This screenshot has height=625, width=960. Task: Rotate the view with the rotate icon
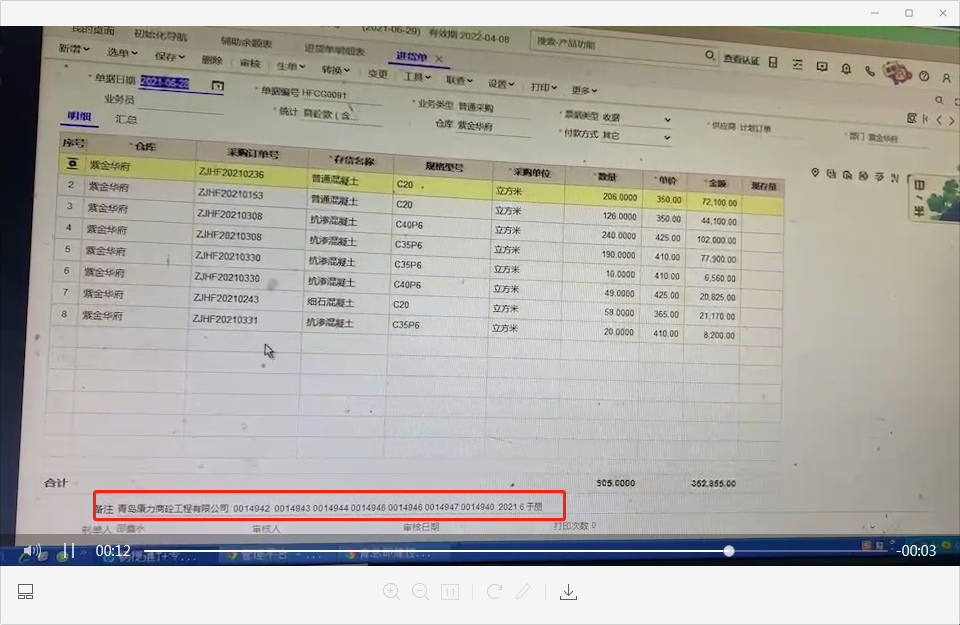(x=494, y=591)
